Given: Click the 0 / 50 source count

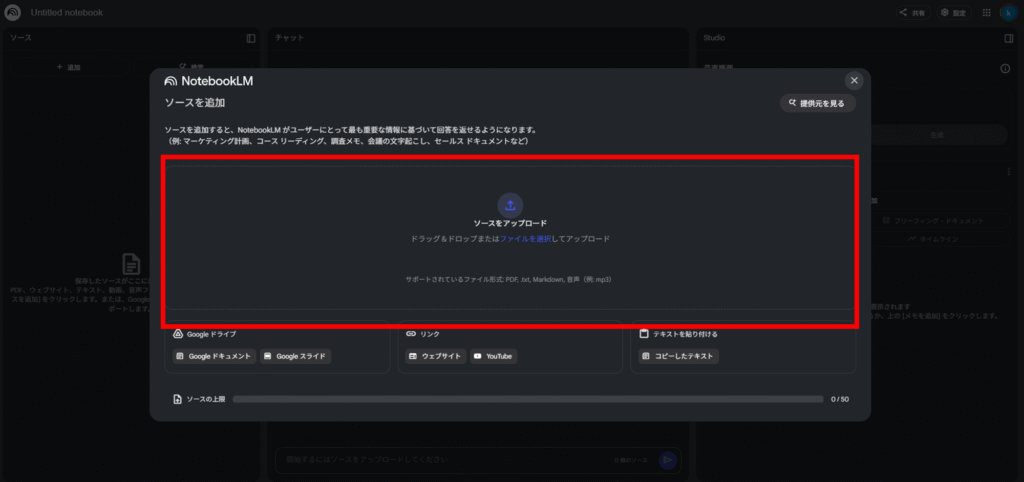Looking at the screenshot, I should (x=840, y=399).
